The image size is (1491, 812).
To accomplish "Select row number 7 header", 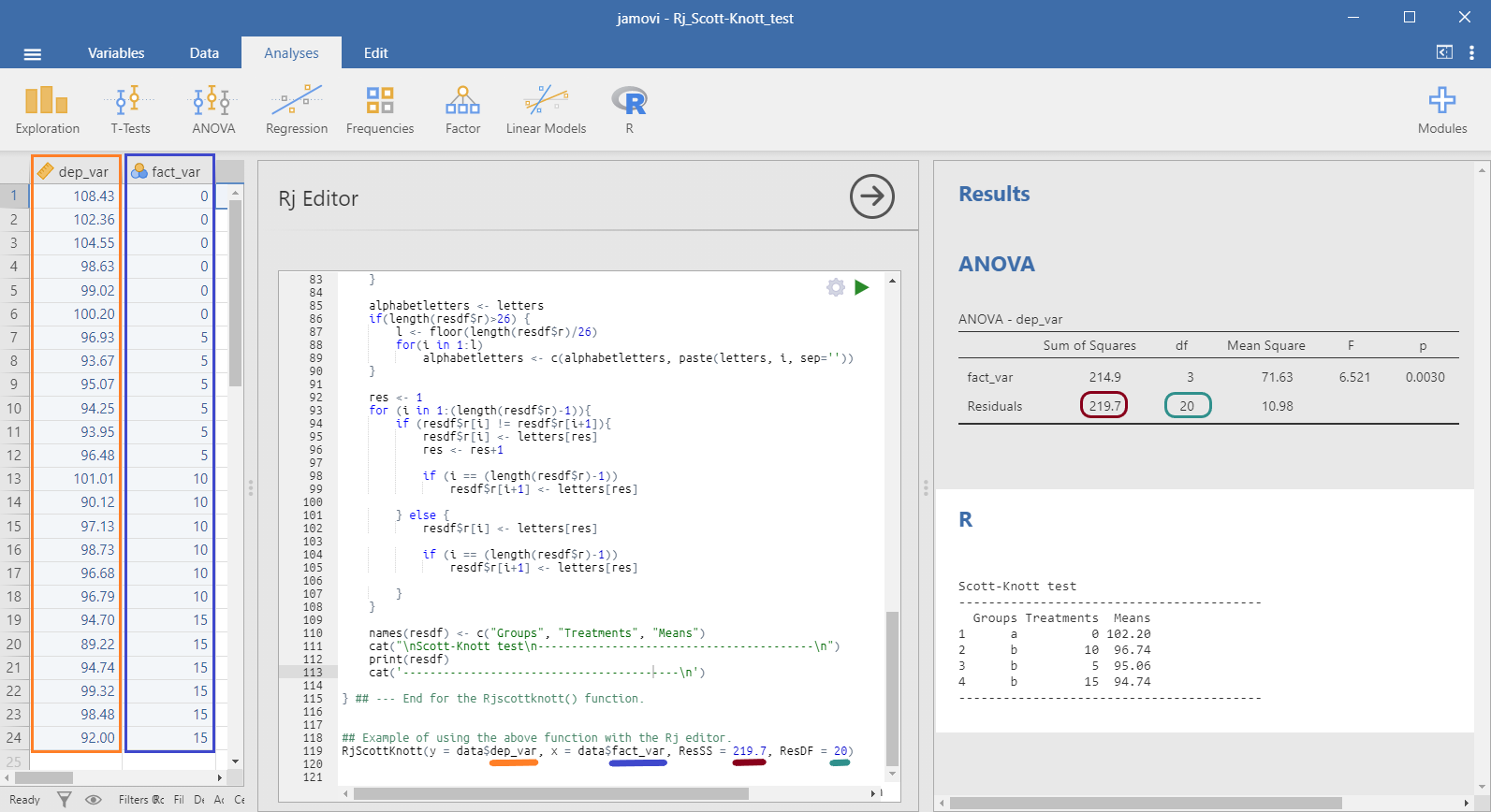I will tap(14, 337).
